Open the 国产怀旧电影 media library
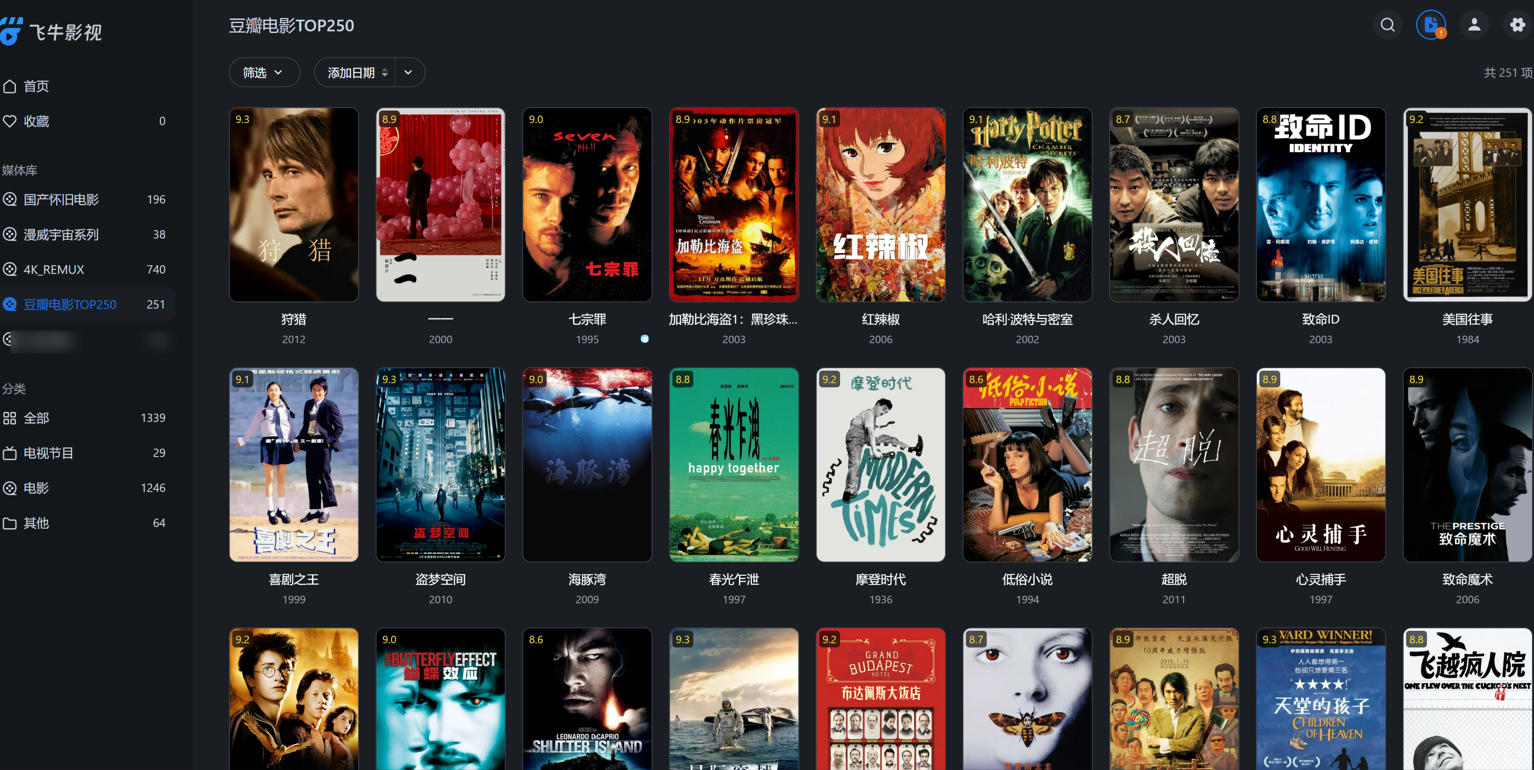Screen dimensions: 1534x770 (x=87, y=199)
